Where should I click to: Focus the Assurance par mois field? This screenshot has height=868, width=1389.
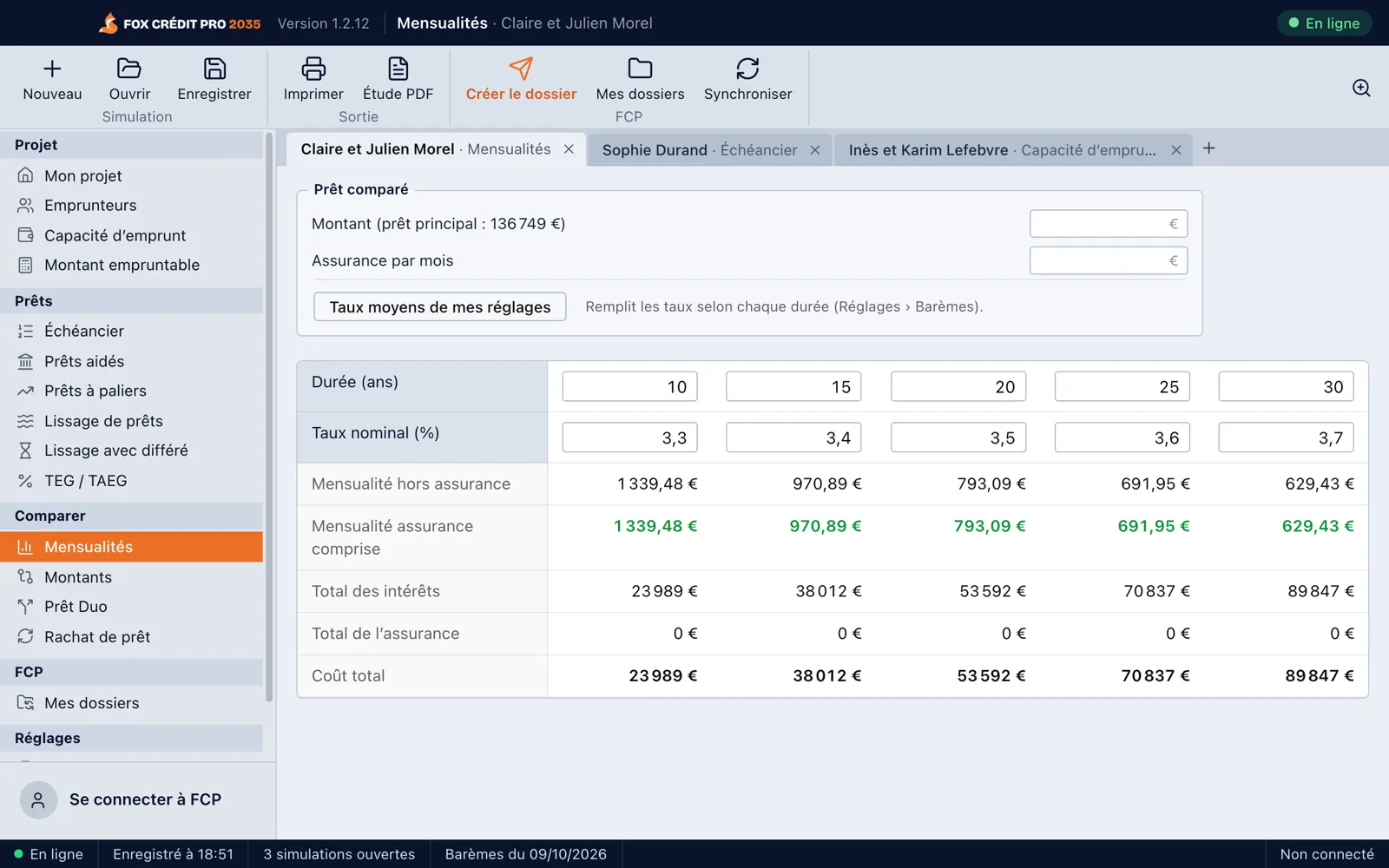1109,260
